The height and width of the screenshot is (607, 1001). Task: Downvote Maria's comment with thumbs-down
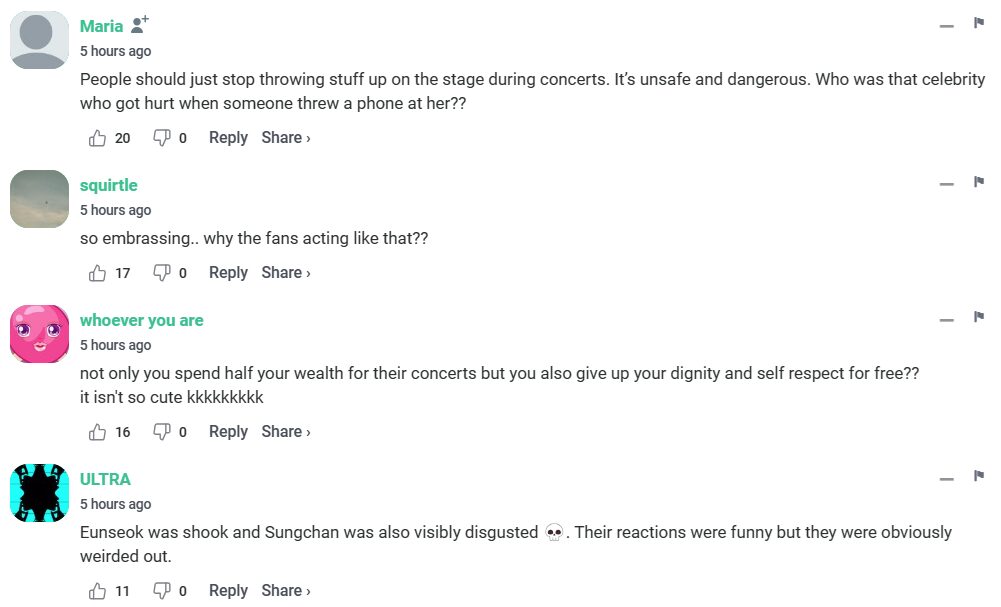[161, 138]
